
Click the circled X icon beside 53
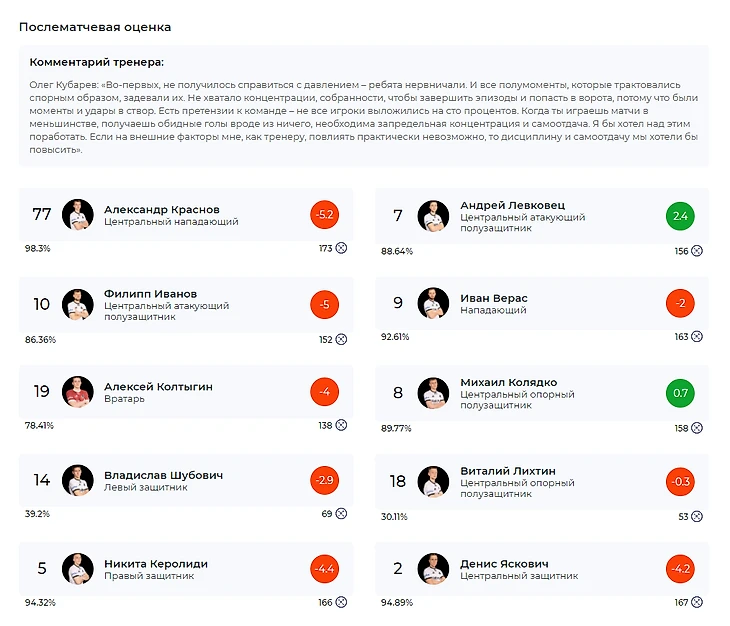[697, 516]
